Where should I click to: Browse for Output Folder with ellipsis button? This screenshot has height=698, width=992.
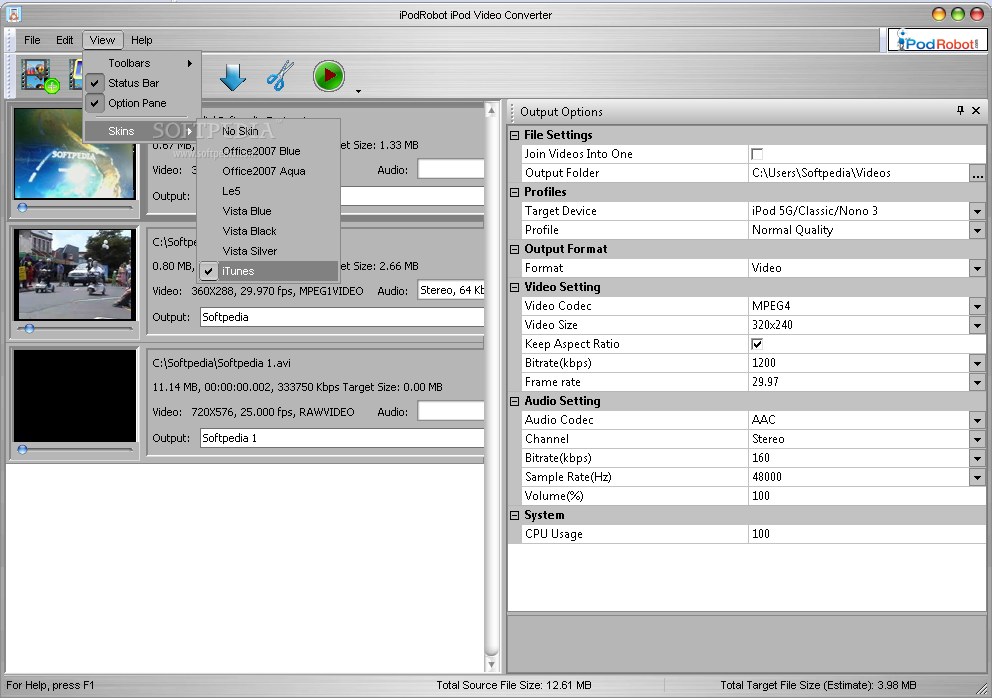click(x=977, y=173)
